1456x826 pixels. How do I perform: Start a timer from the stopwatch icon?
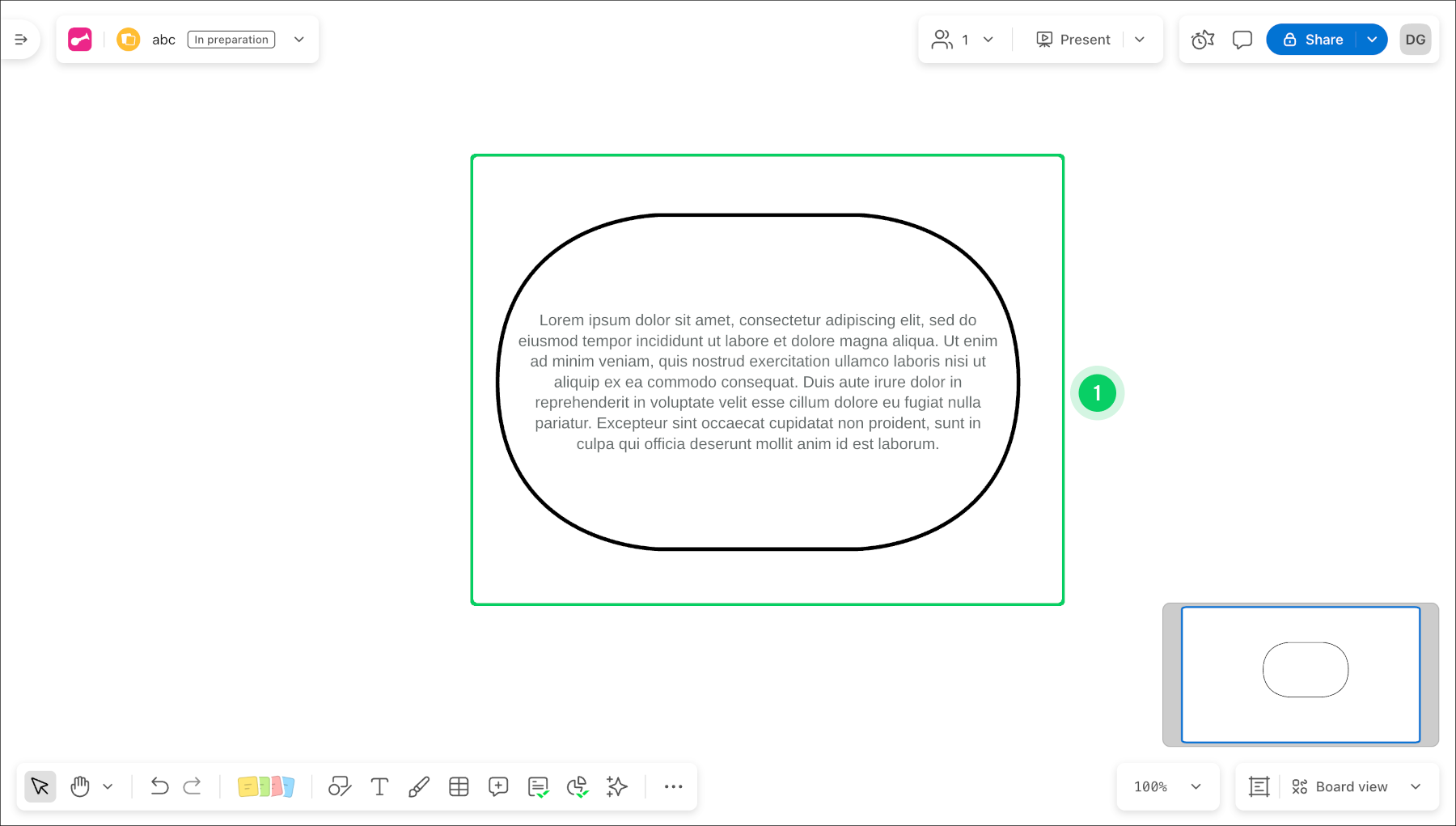point(1202,39)
